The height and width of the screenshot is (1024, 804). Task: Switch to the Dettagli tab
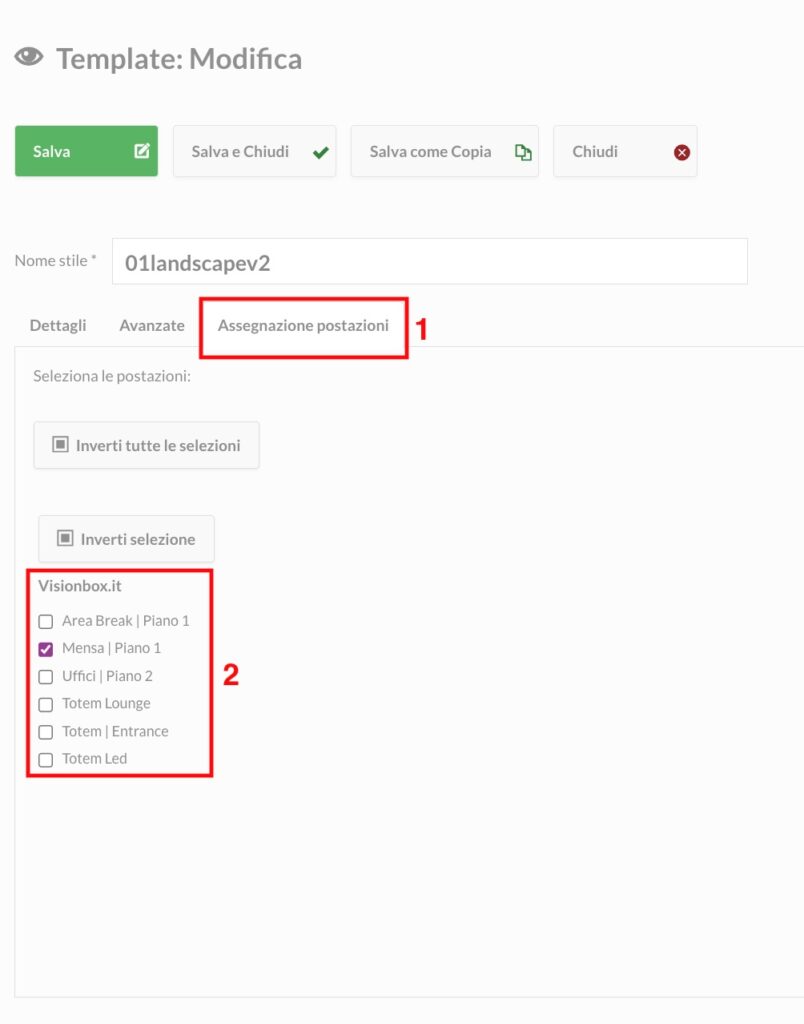(57, 325)
